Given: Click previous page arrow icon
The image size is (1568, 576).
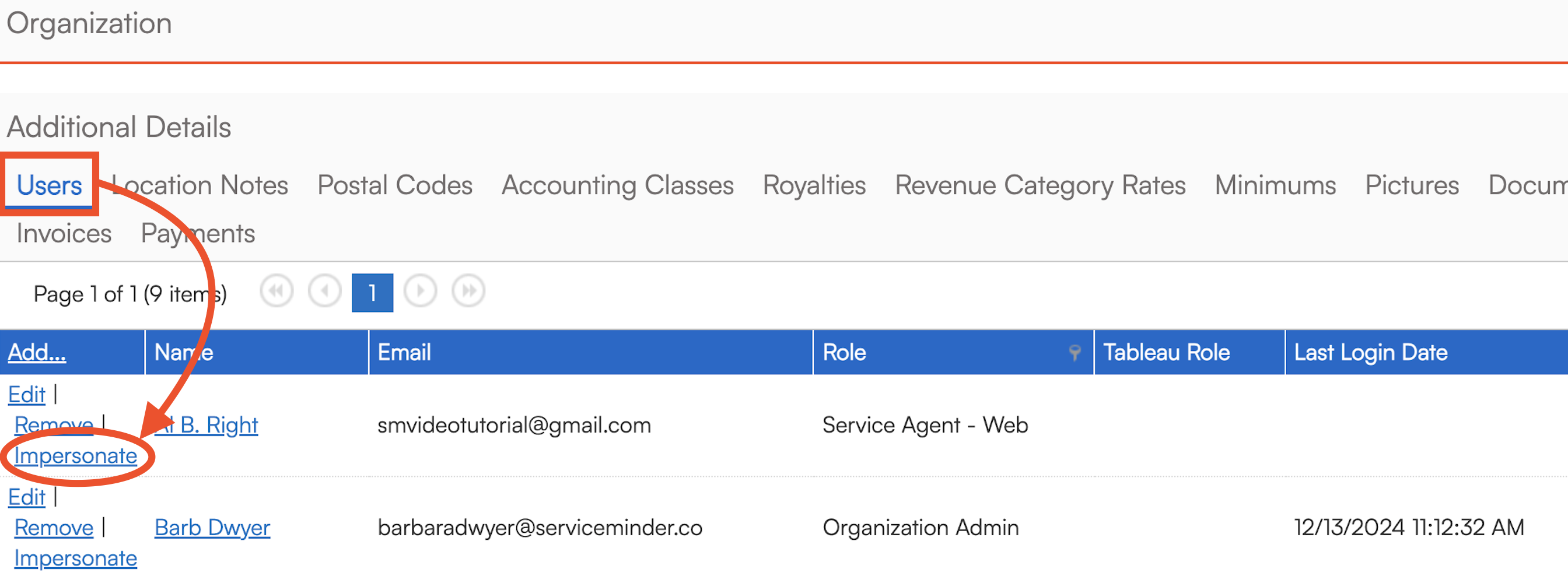Looking at the screenshot, I should coord(324,291).
